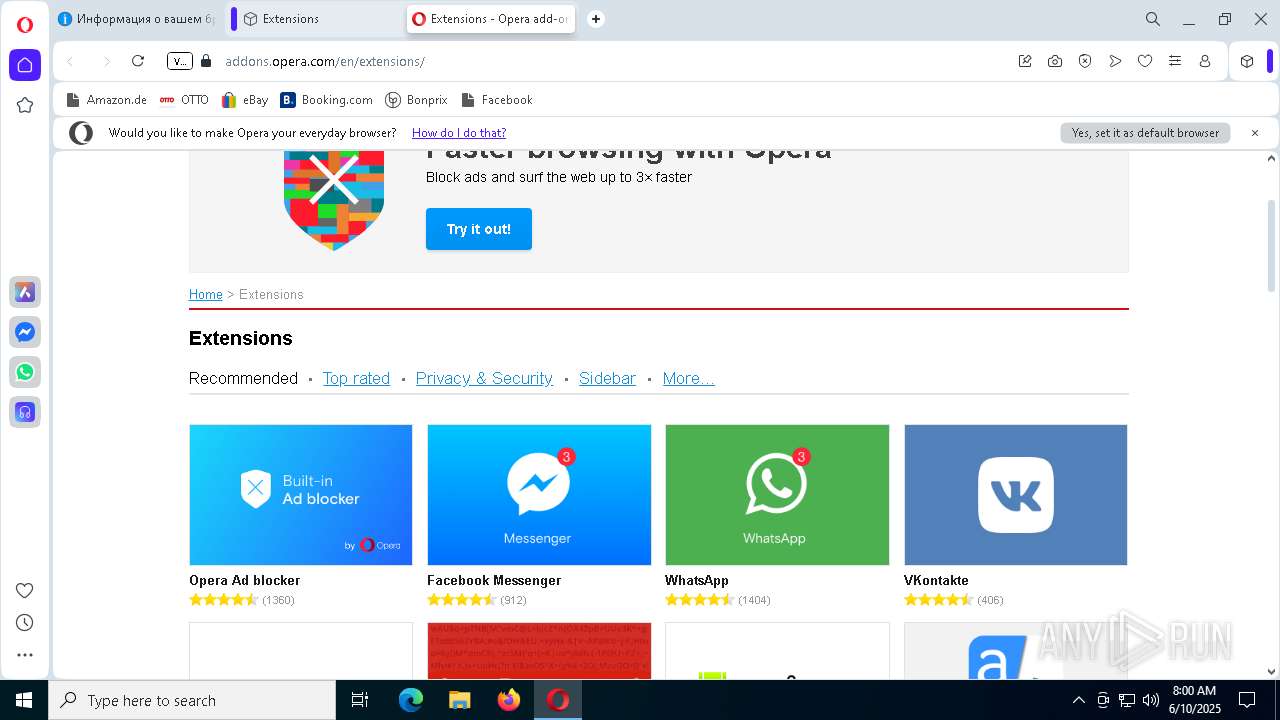This screenshot has width=1280, height=720.
Task: Open Aria AI sidebar icon
Action: point(25,292)
